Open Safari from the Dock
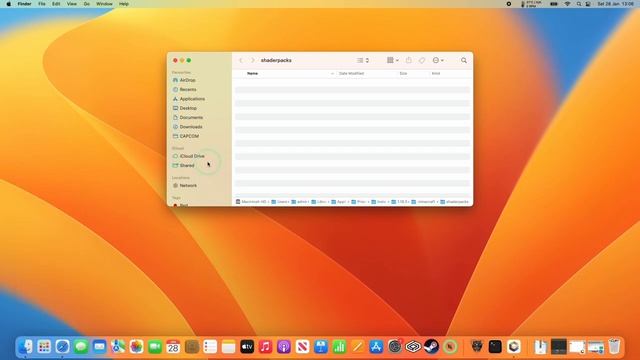The height and width of the screenshot is (360, 640). 62,347
